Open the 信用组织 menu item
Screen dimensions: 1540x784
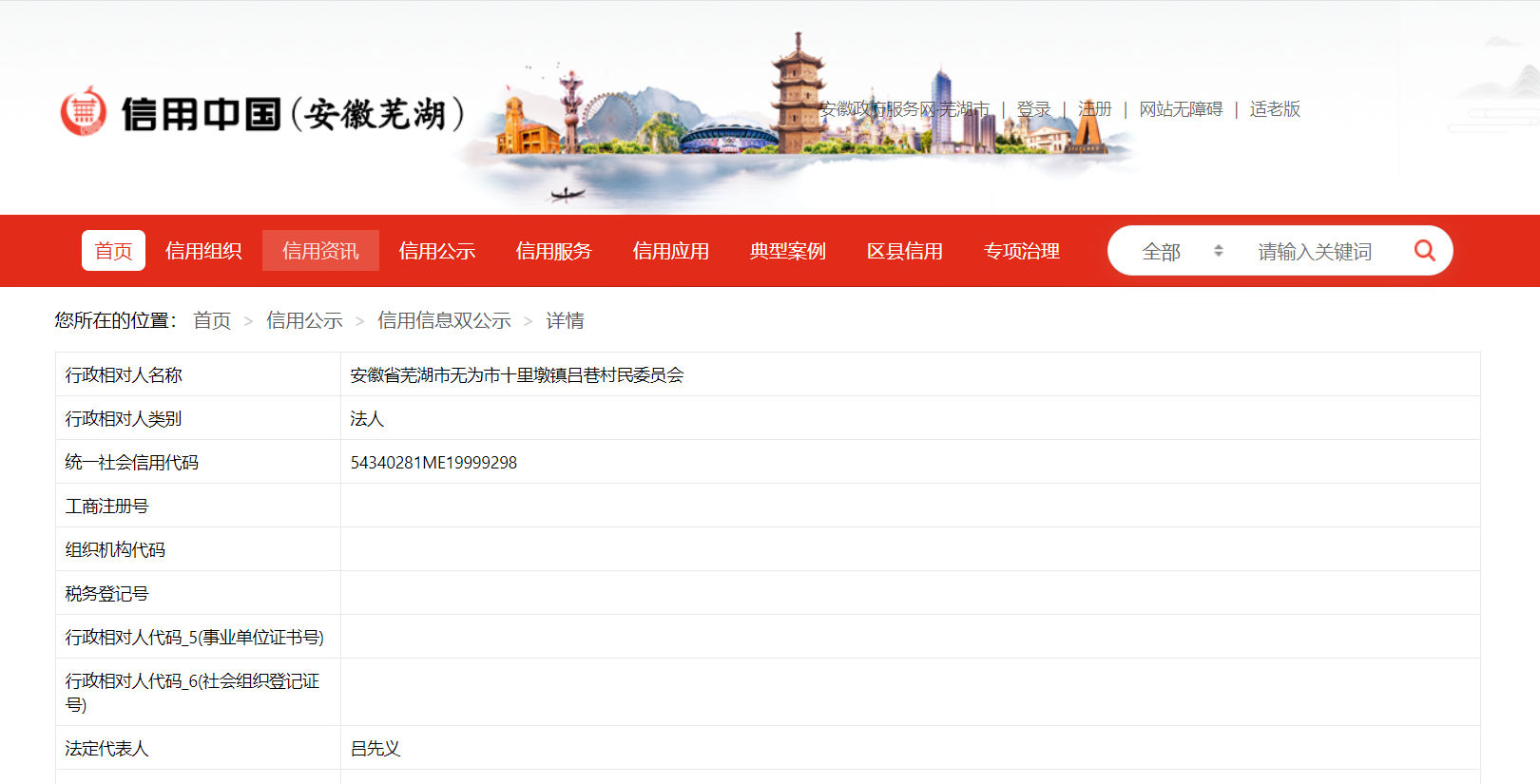coord(203,251)
